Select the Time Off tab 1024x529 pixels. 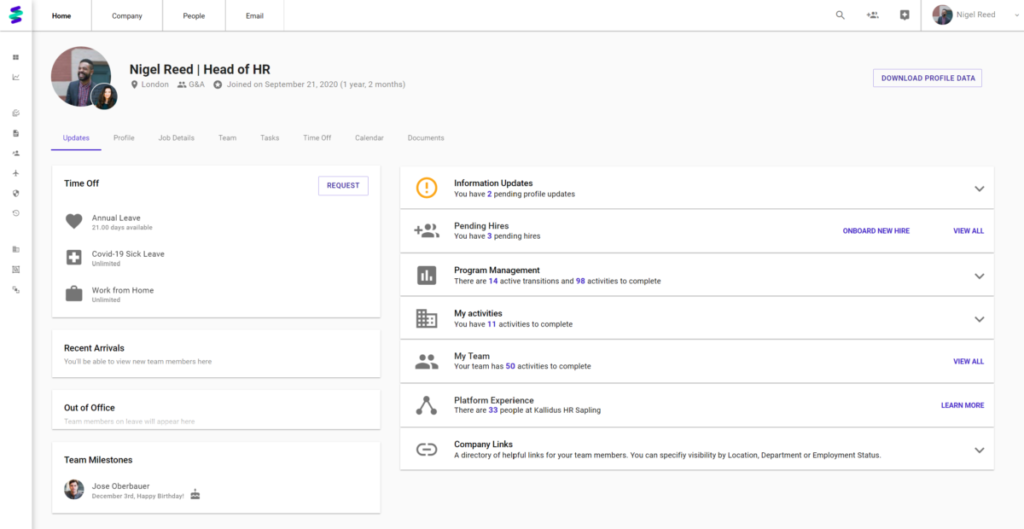317,138
